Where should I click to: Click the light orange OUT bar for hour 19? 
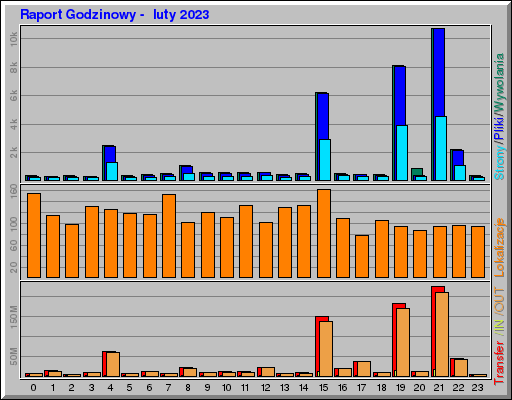pos(403,342)
